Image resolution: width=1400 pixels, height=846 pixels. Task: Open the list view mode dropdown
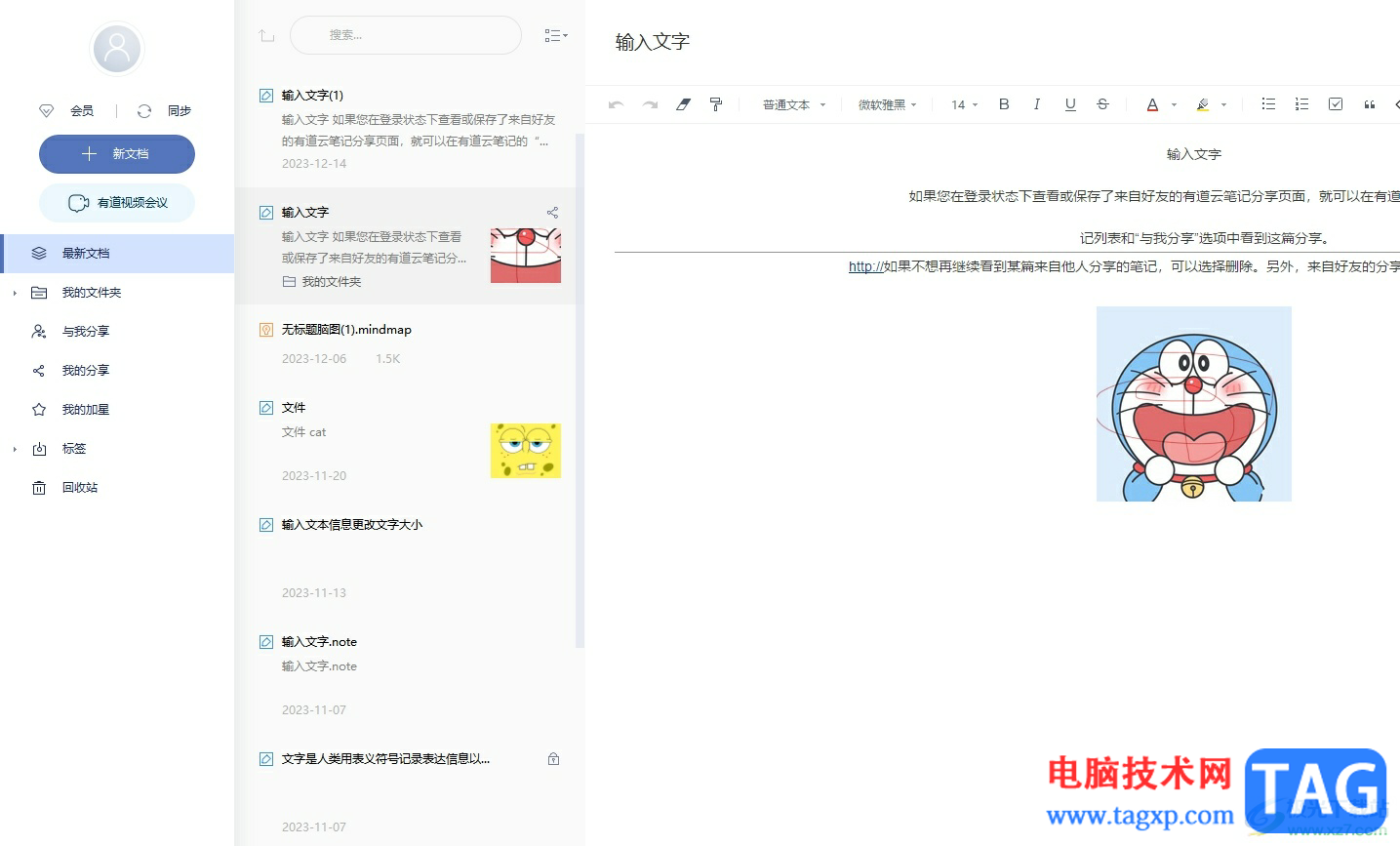click(x=556, y=36)
